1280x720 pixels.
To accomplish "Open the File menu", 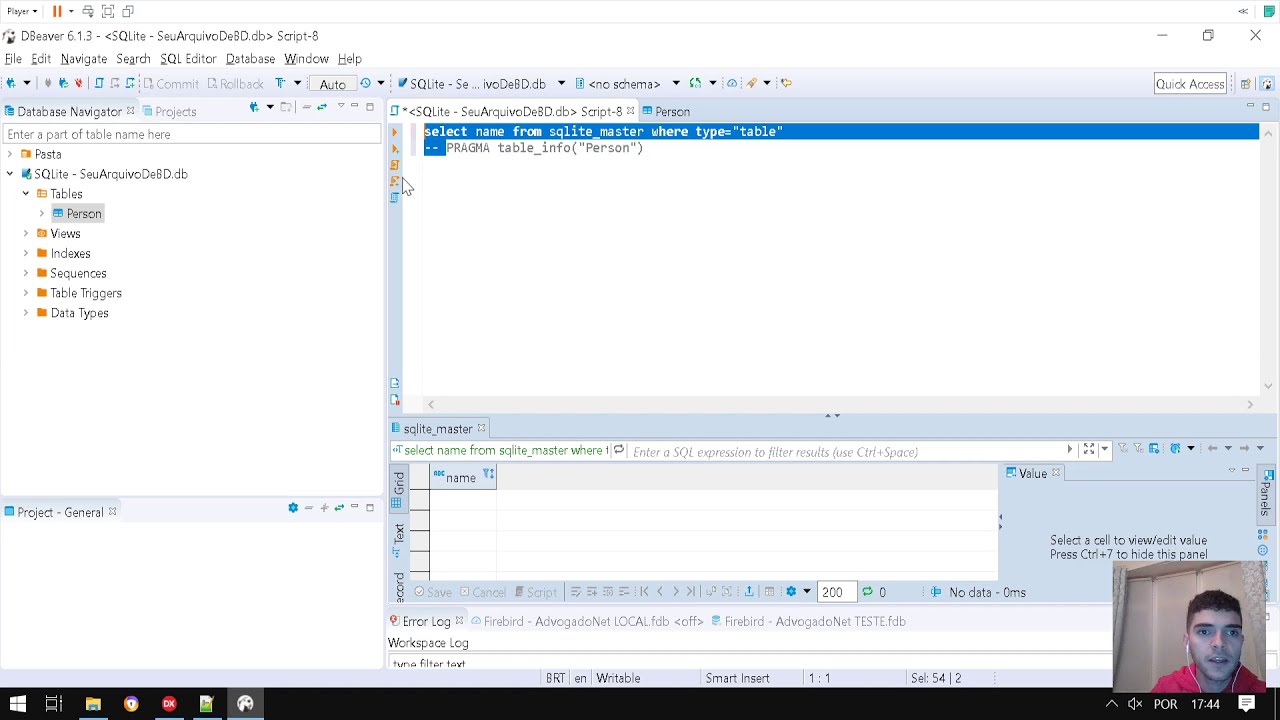I will 13,59.
